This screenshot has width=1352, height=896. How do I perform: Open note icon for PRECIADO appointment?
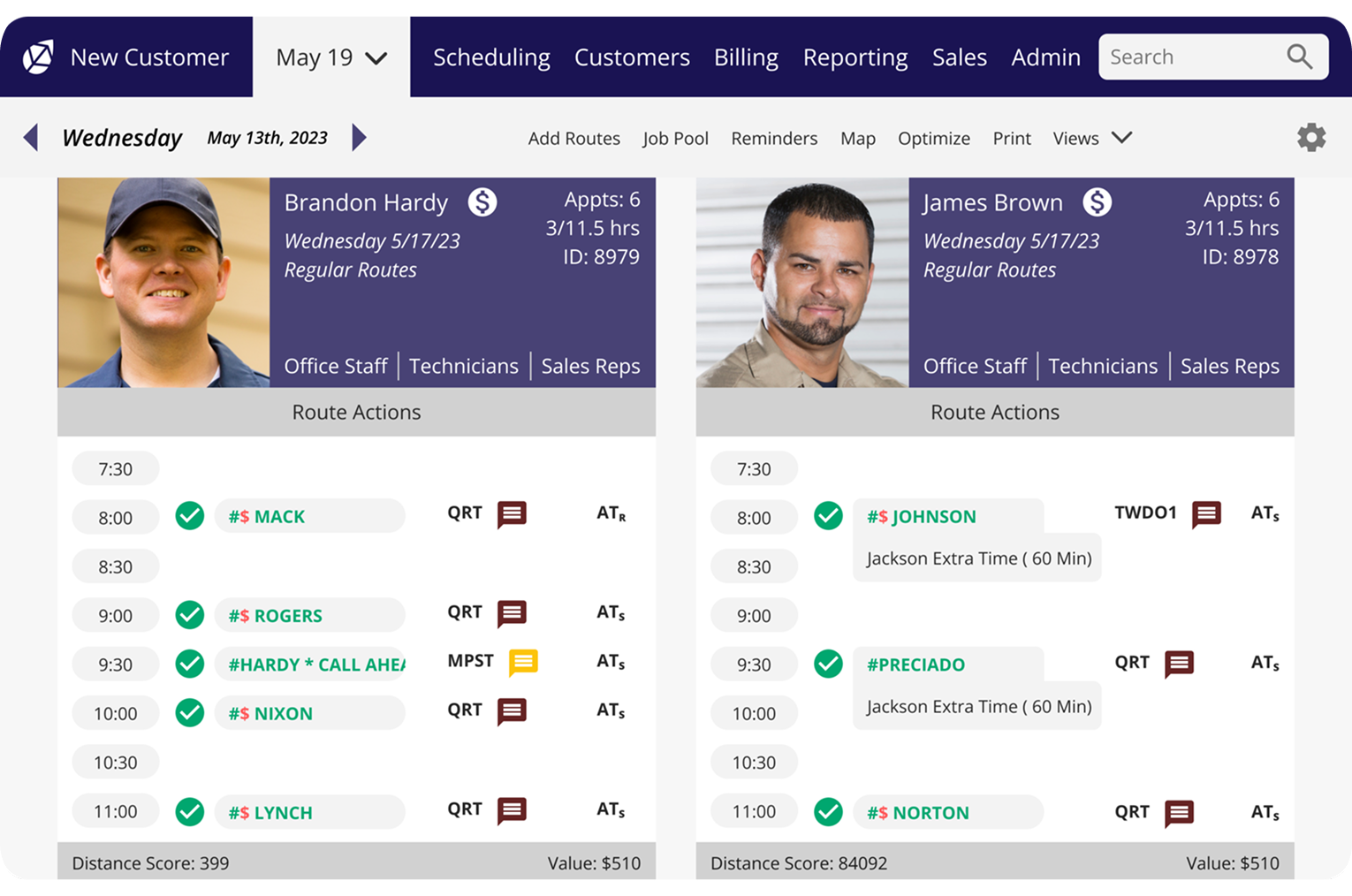tap(1179, 664)
